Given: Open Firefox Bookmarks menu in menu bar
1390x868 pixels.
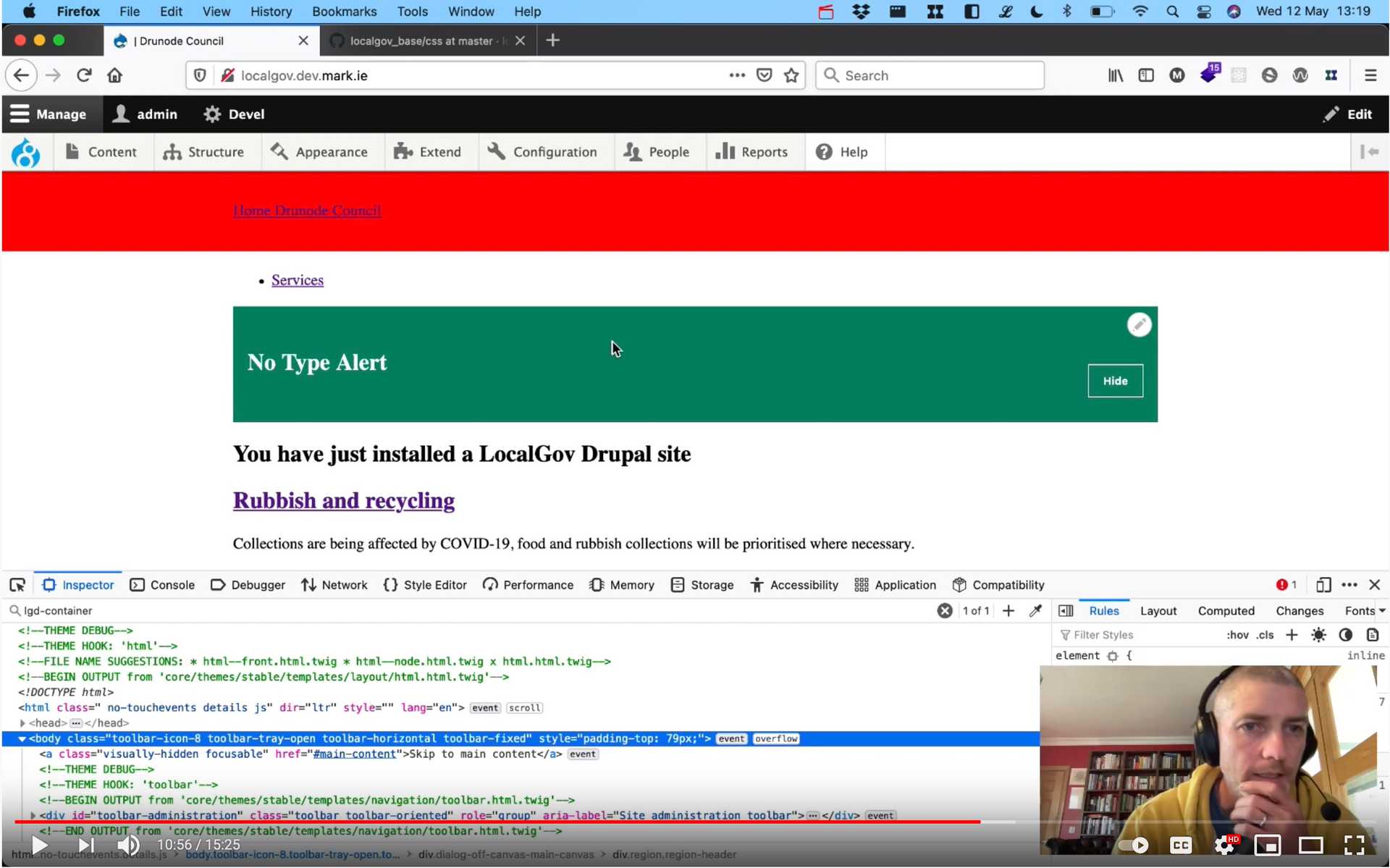Looking at the screenshot, I should tap(344, 12).
